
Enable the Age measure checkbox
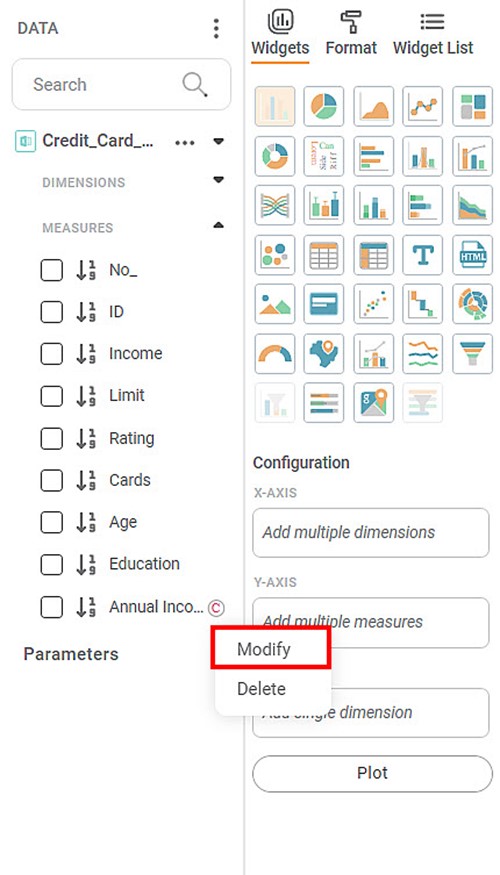[x=51, y=523]
